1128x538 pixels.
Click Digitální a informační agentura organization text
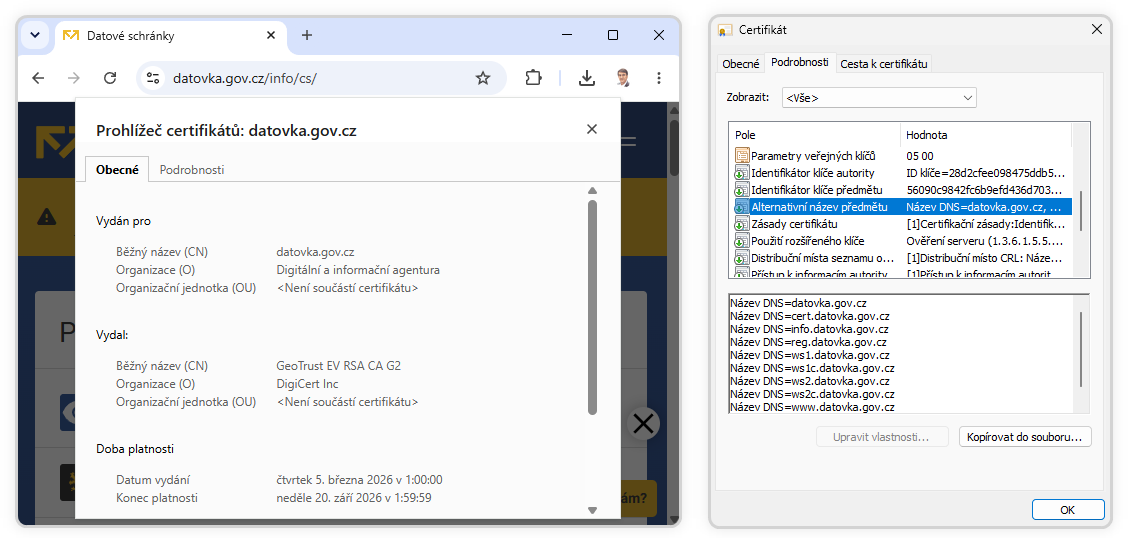point(358,270)
